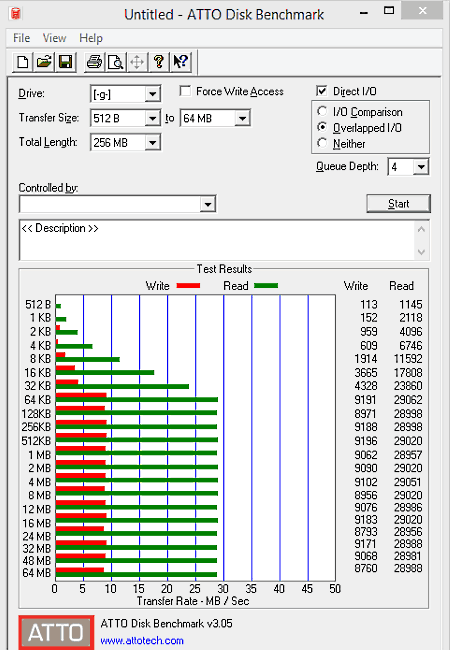Expand the Controlled by dropdown

208,204
